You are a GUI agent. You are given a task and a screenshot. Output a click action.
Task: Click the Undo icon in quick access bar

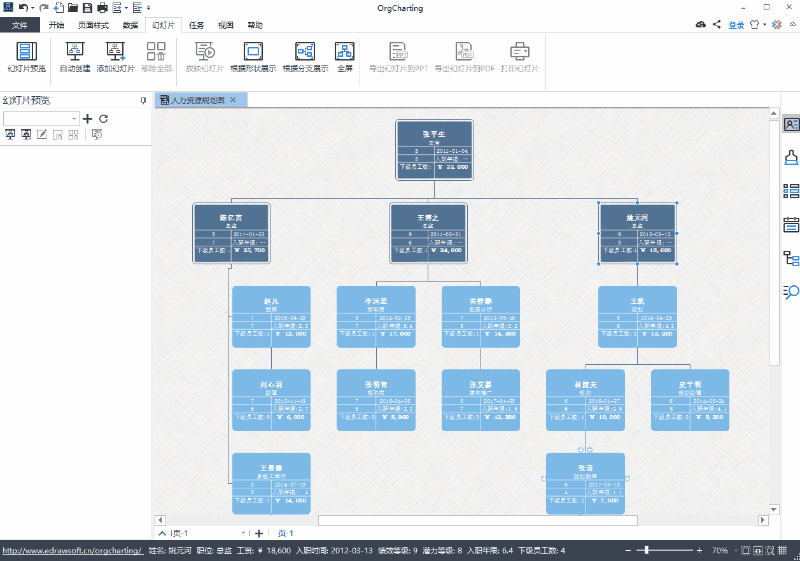click(23, 8)
